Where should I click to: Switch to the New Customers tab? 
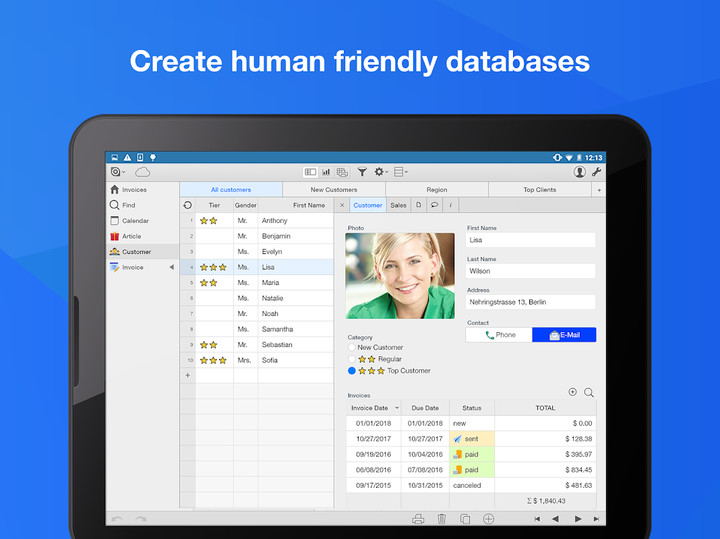tap(334, 190)
